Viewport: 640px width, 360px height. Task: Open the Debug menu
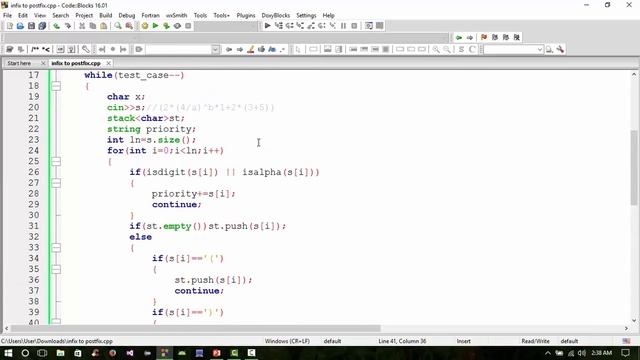(127, 15)
